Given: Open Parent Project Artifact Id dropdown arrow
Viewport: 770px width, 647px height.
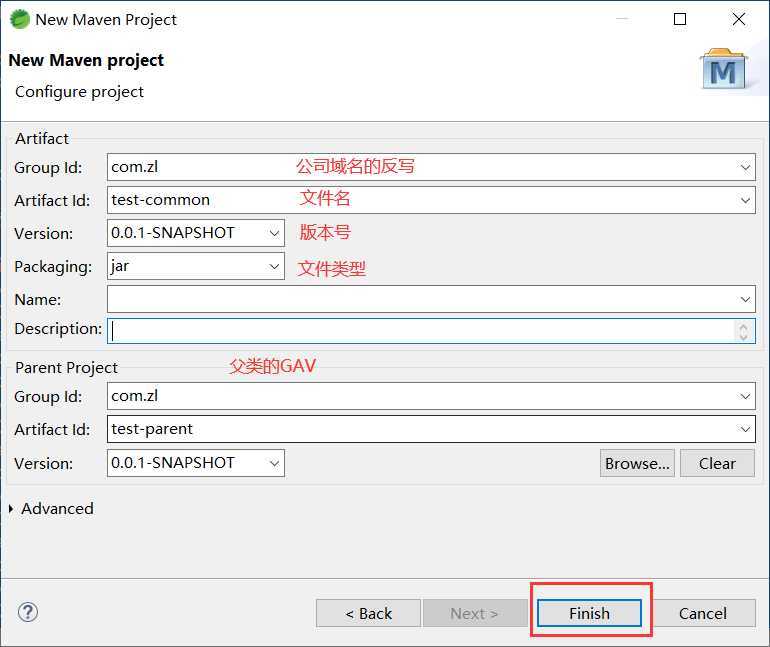Looking at the screenshot, I should [745, 430].
